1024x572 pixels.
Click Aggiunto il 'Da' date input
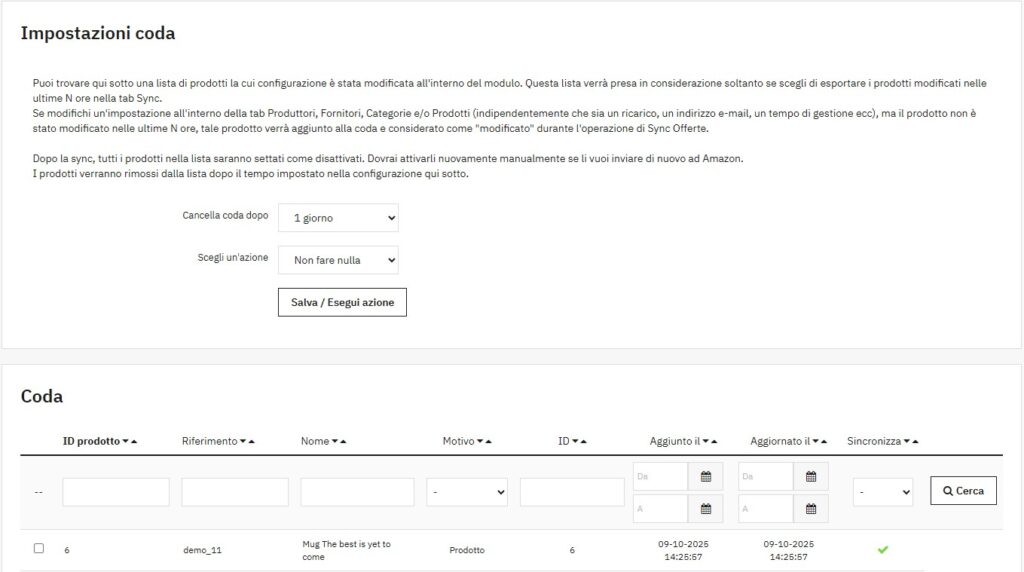(660, 477)
